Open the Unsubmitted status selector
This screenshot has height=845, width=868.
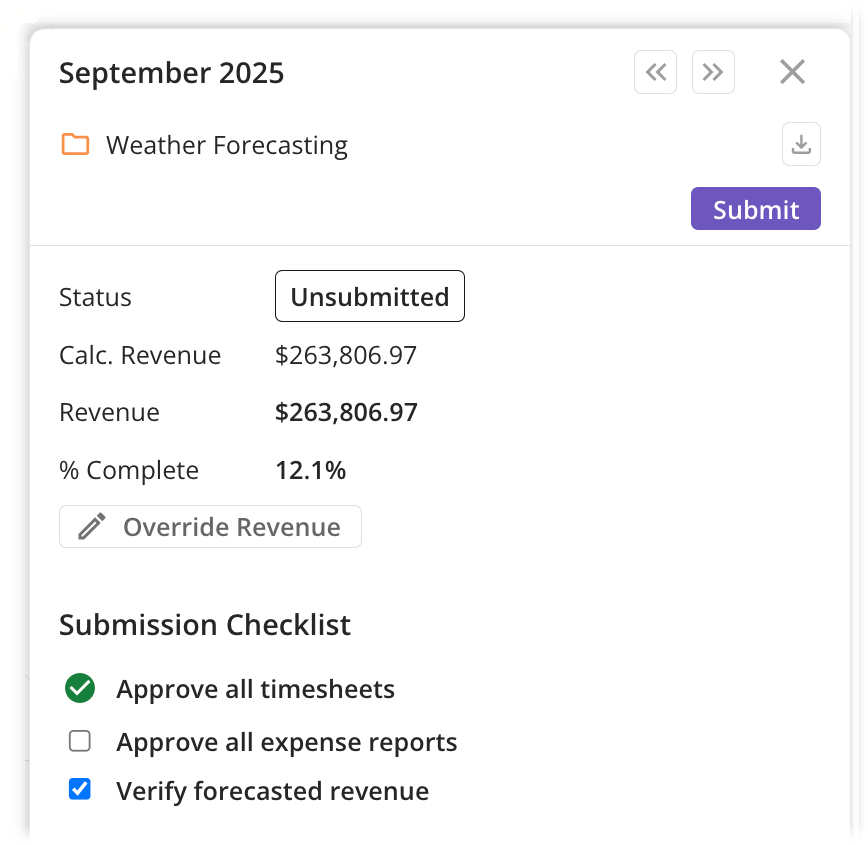point(369,296)
